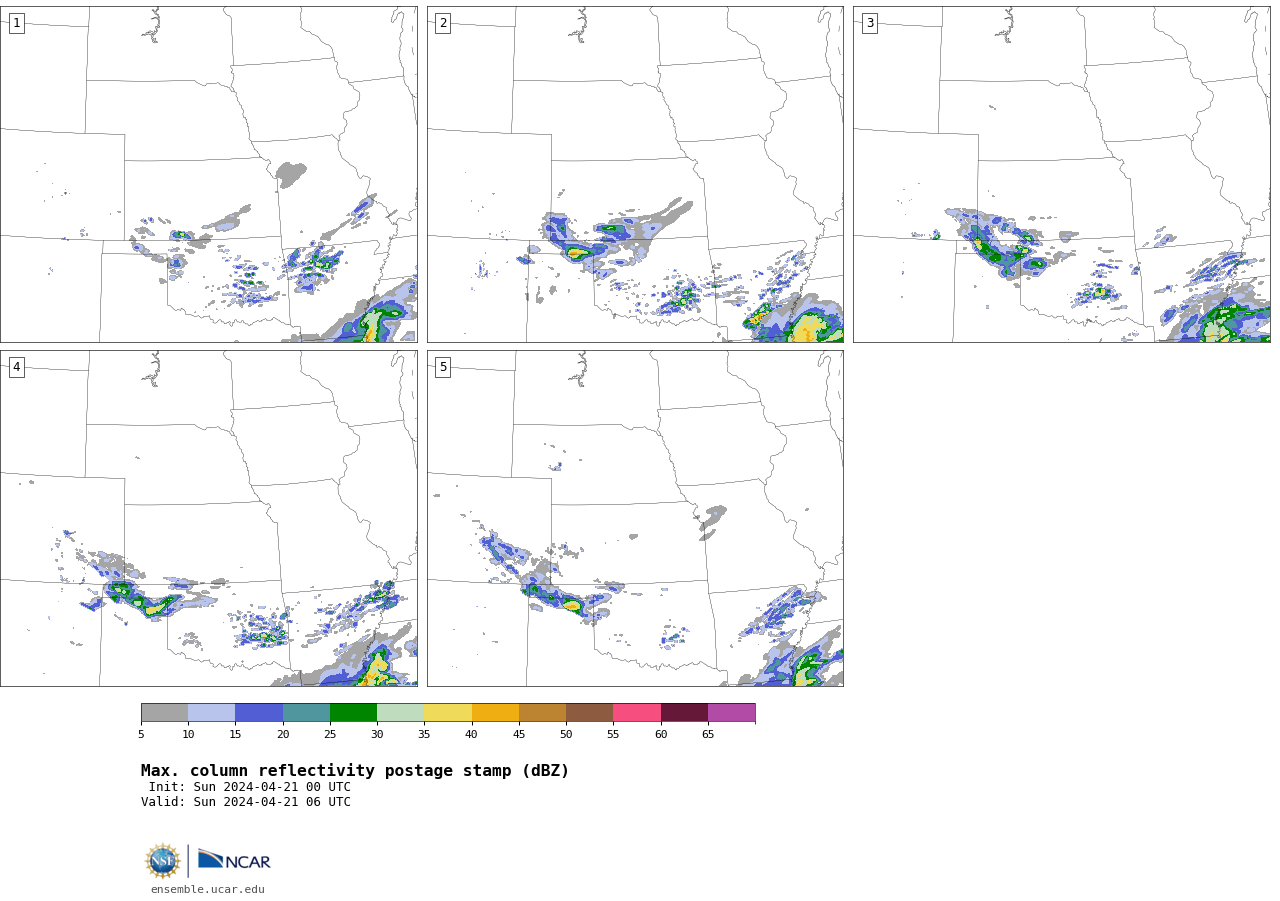1280x901 pixels.
Task: Select the light blue 10-15 dBZ swatch
Action: [212, 713]
